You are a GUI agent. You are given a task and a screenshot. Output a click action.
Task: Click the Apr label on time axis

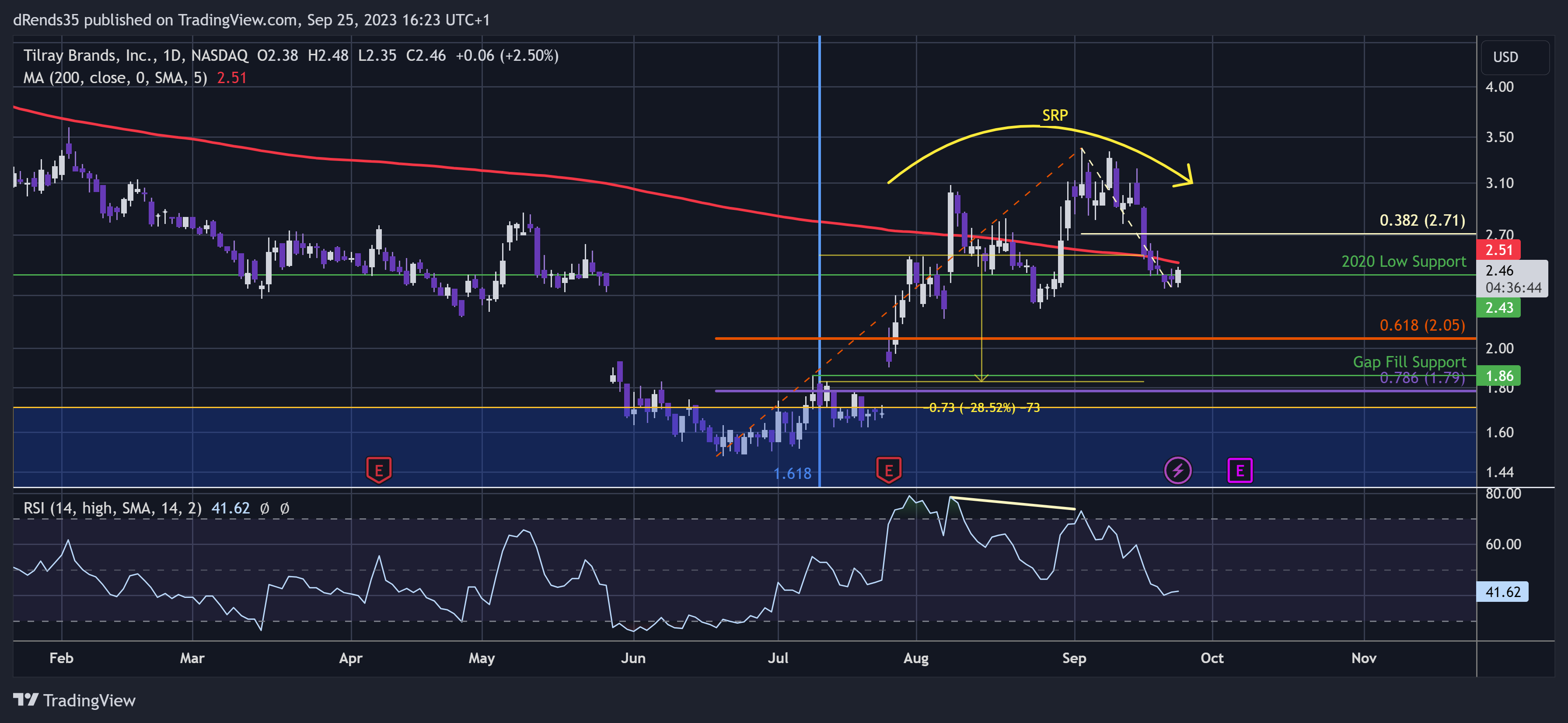[351, 658]
